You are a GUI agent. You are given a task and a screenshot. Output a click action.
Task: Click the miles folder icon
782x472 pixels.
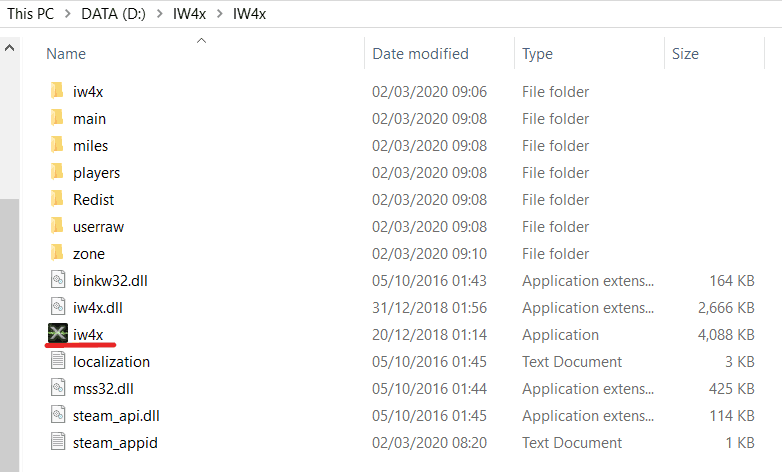pos(57,145)
